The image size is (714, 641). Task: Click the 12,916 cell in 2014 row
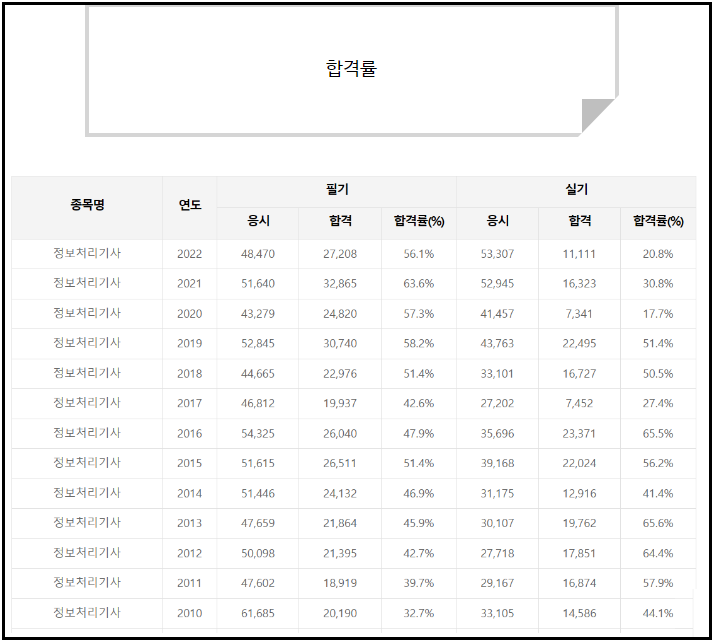579,493
